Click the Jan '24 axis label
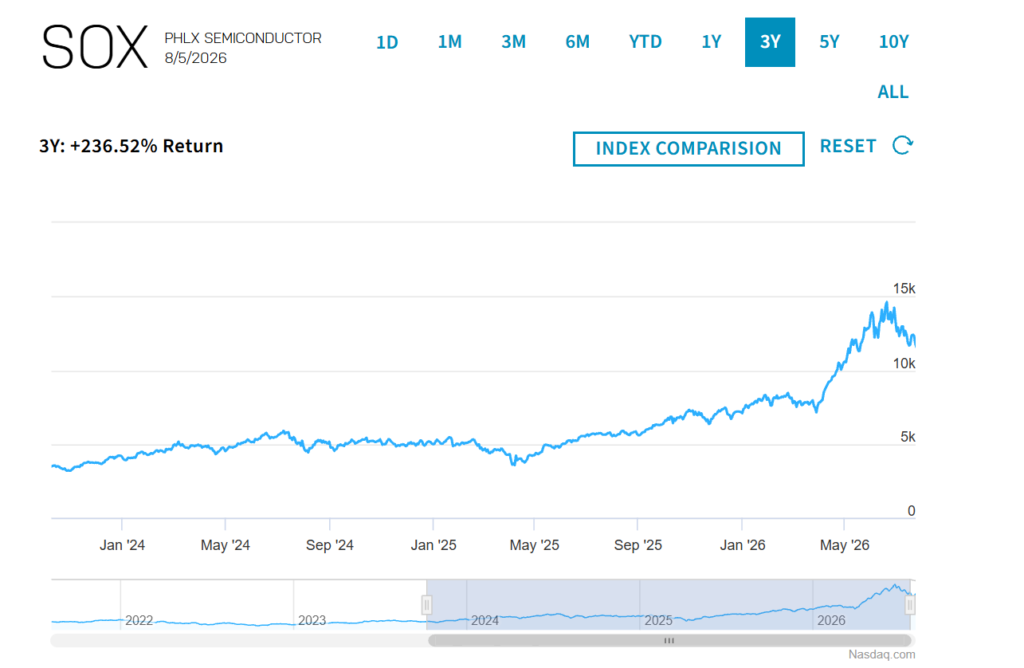Image resolution: width=1024 pixels, height=668 pixels. click(x=122, y=545)
